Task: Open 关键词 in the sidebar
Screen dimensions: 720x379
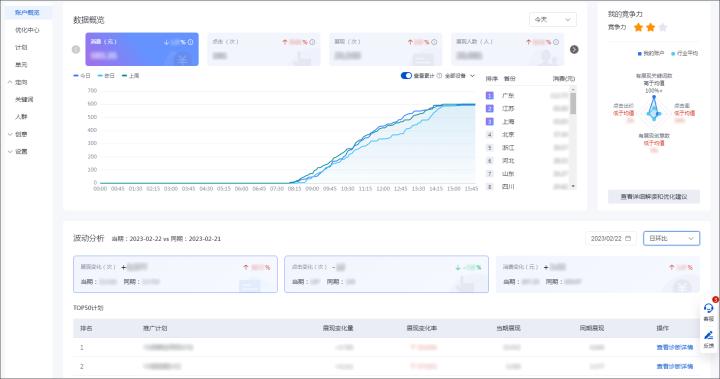Action: 24,99
